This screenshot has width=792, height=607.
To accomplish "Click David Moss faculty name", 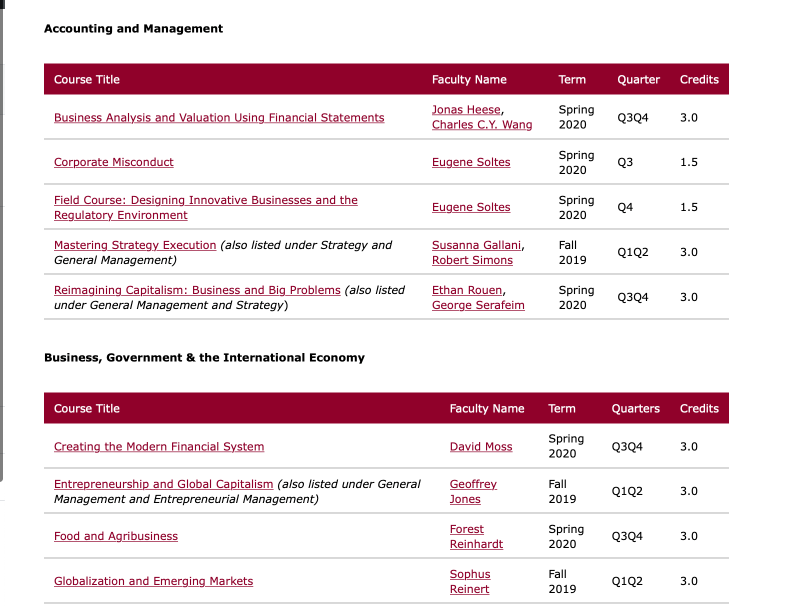I will 481,446.
